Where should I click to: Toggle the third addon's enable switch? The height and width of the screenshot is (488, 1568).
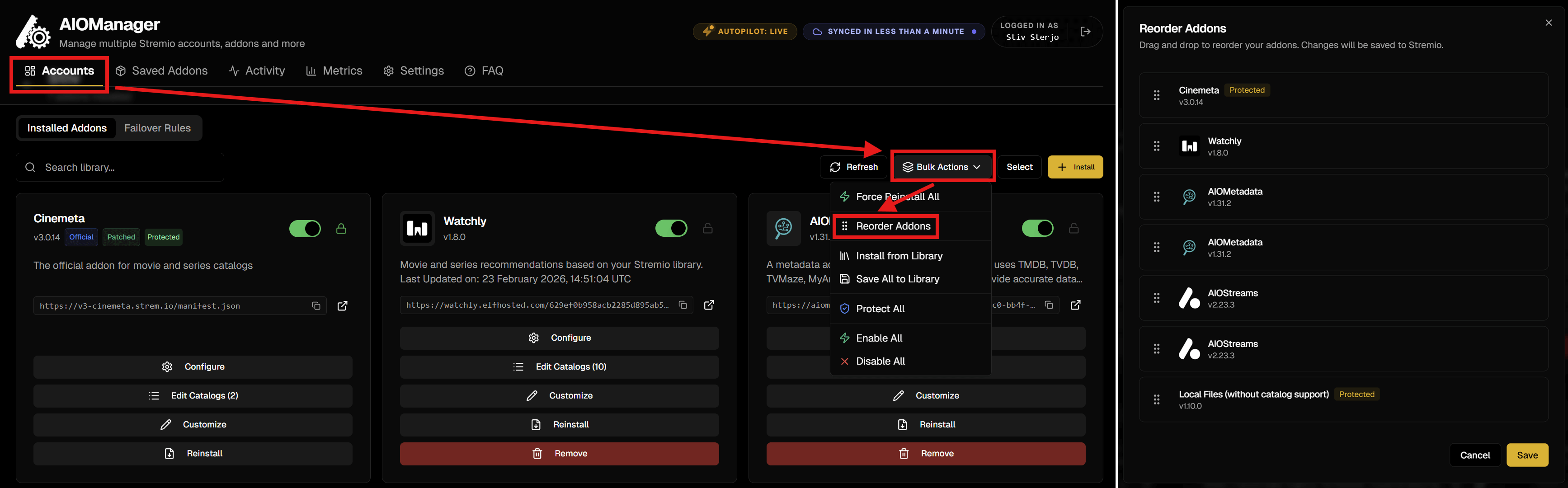point(1038,228)
